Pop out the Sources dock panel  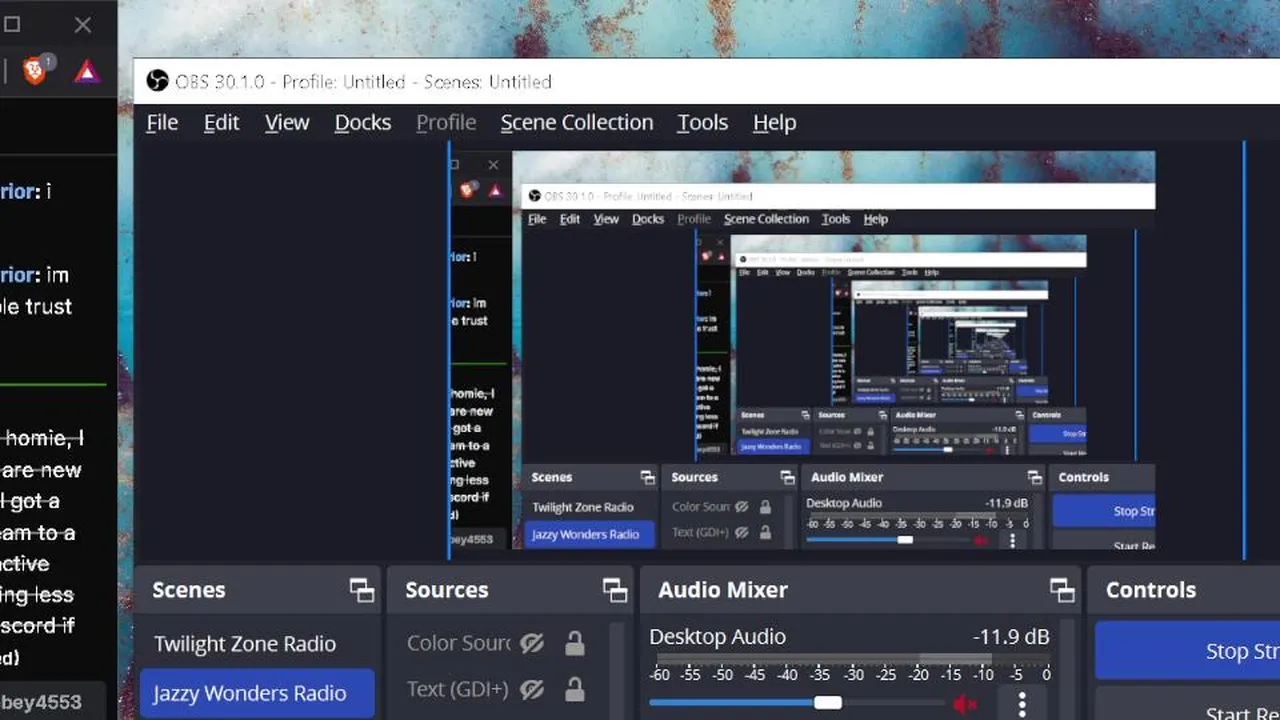tap(615, 590)
